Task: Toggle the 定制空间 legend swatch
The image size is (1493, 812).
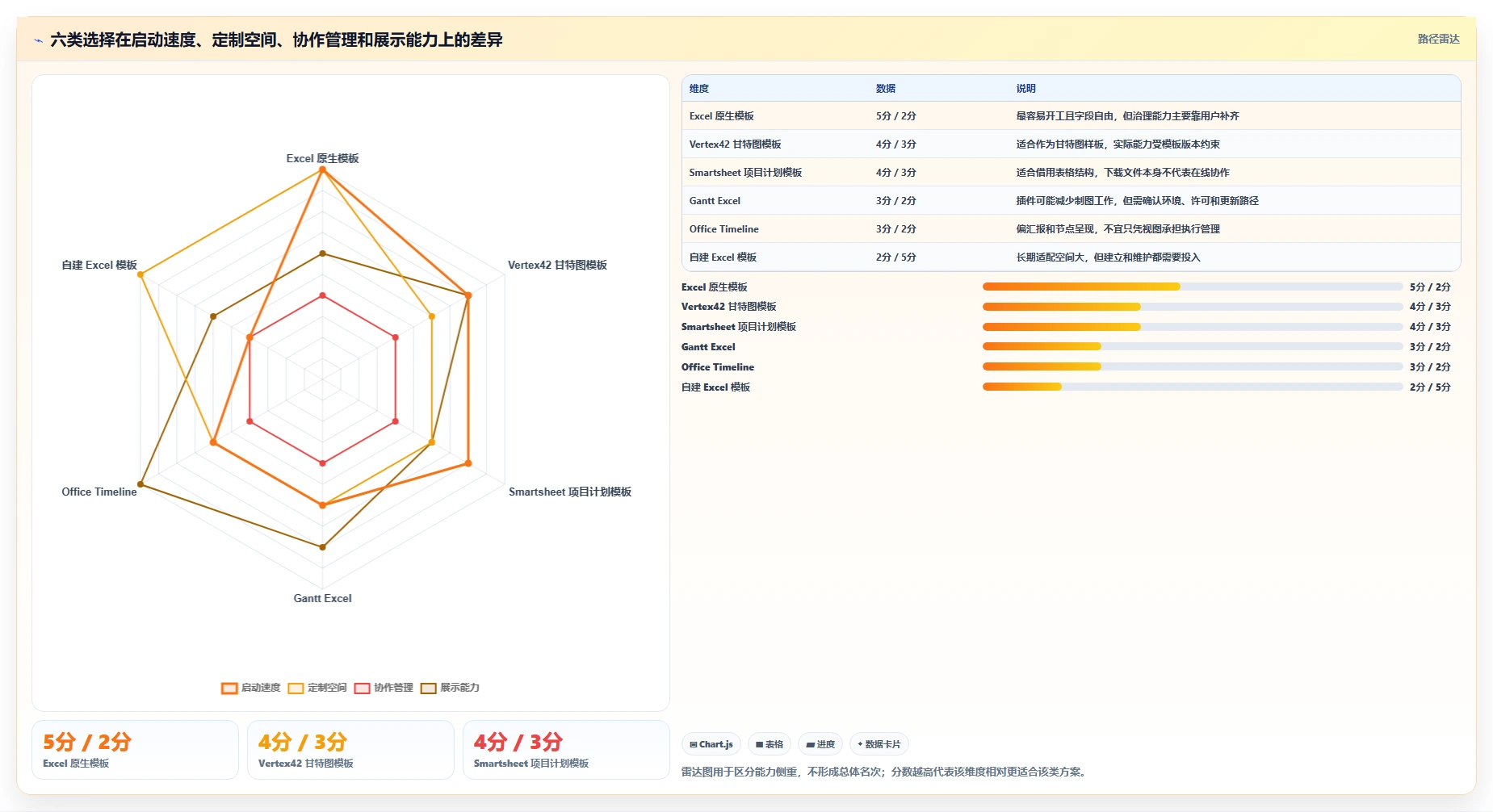Action: 296,688
